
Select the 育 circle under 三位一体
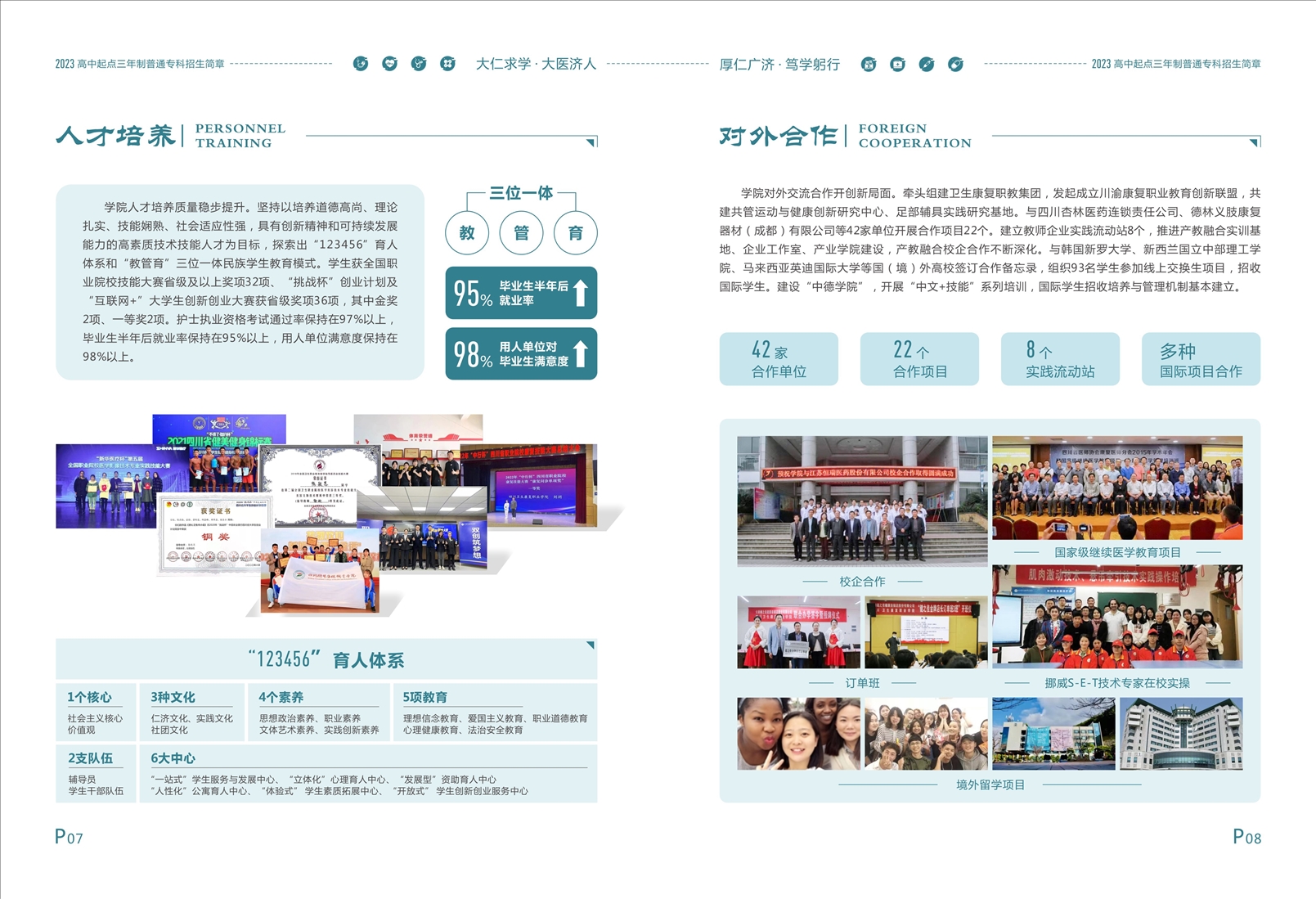[x=575, y=233]
